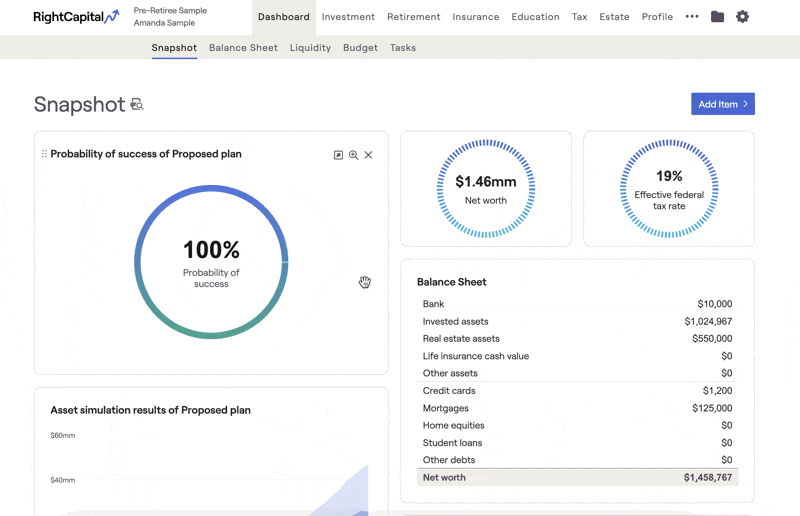800x516 pixels.
Task: Click Asset simulation results of Proposed plan title
Action: [x=151, y=410]
